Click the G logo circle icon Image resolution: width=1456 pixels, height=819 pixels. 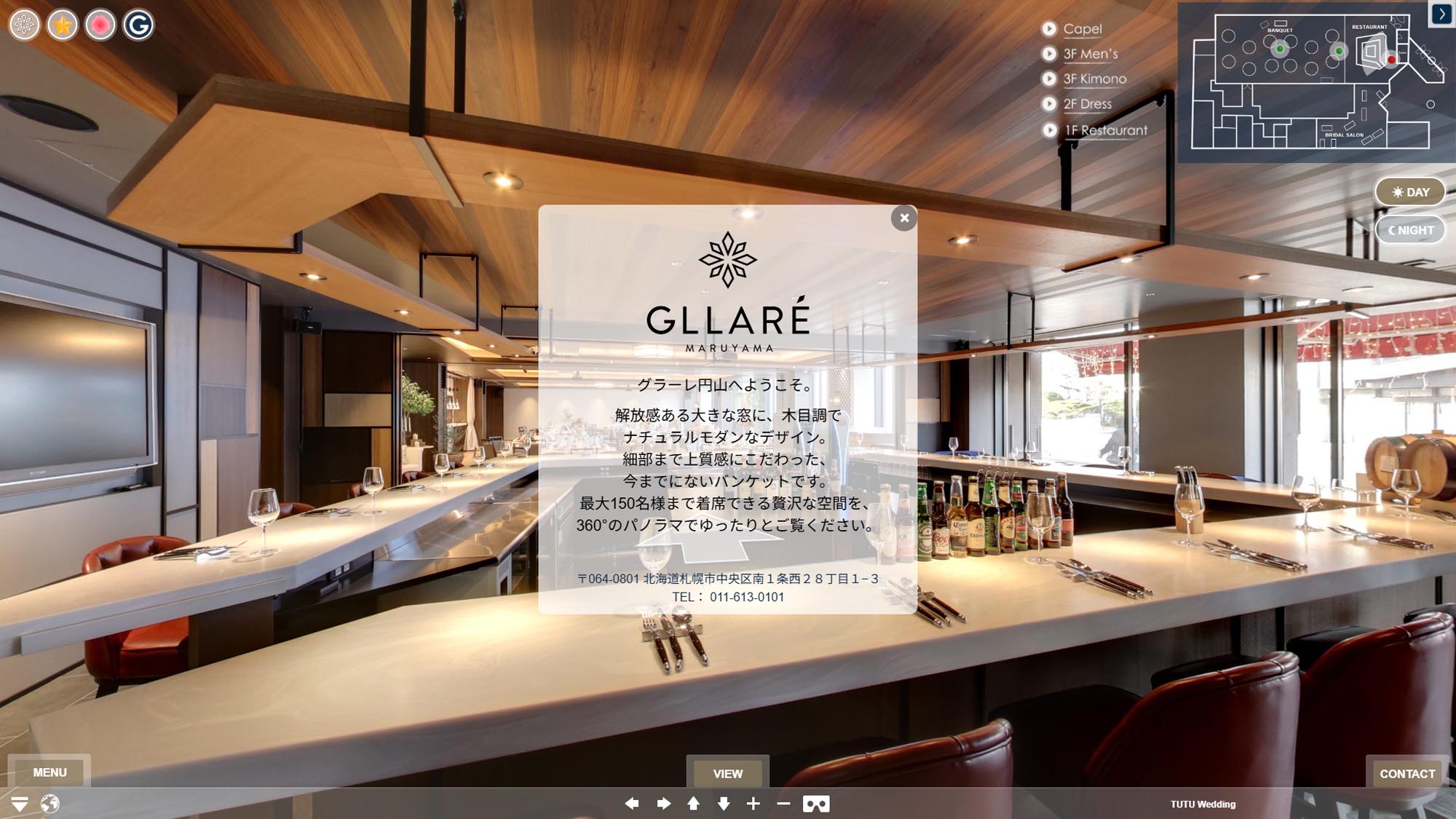tap(138, 25)
